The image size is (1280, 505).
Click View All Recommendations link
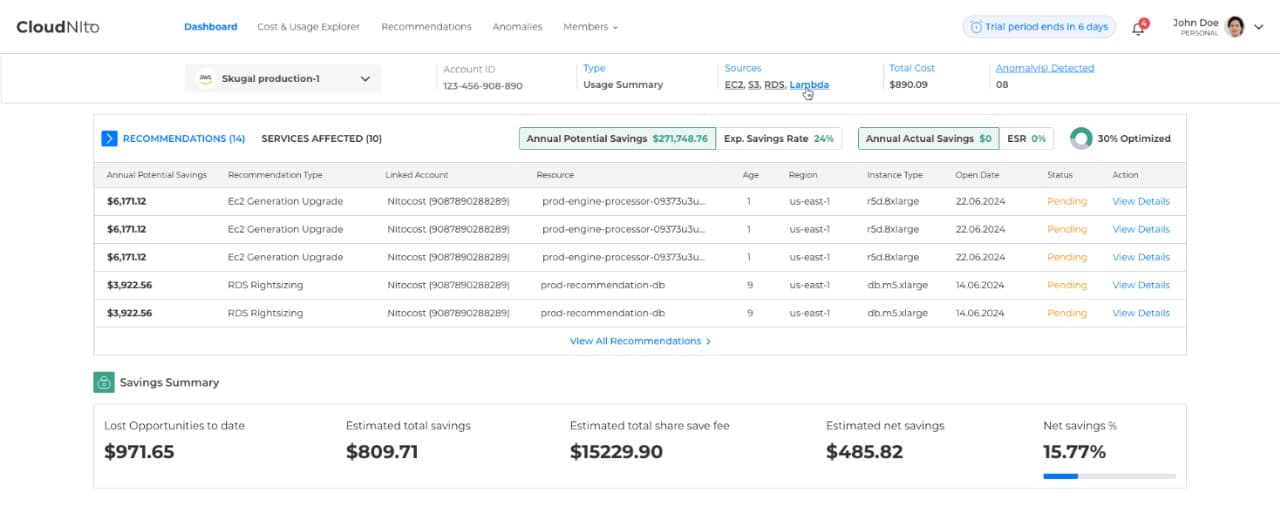tap(640, 341)
